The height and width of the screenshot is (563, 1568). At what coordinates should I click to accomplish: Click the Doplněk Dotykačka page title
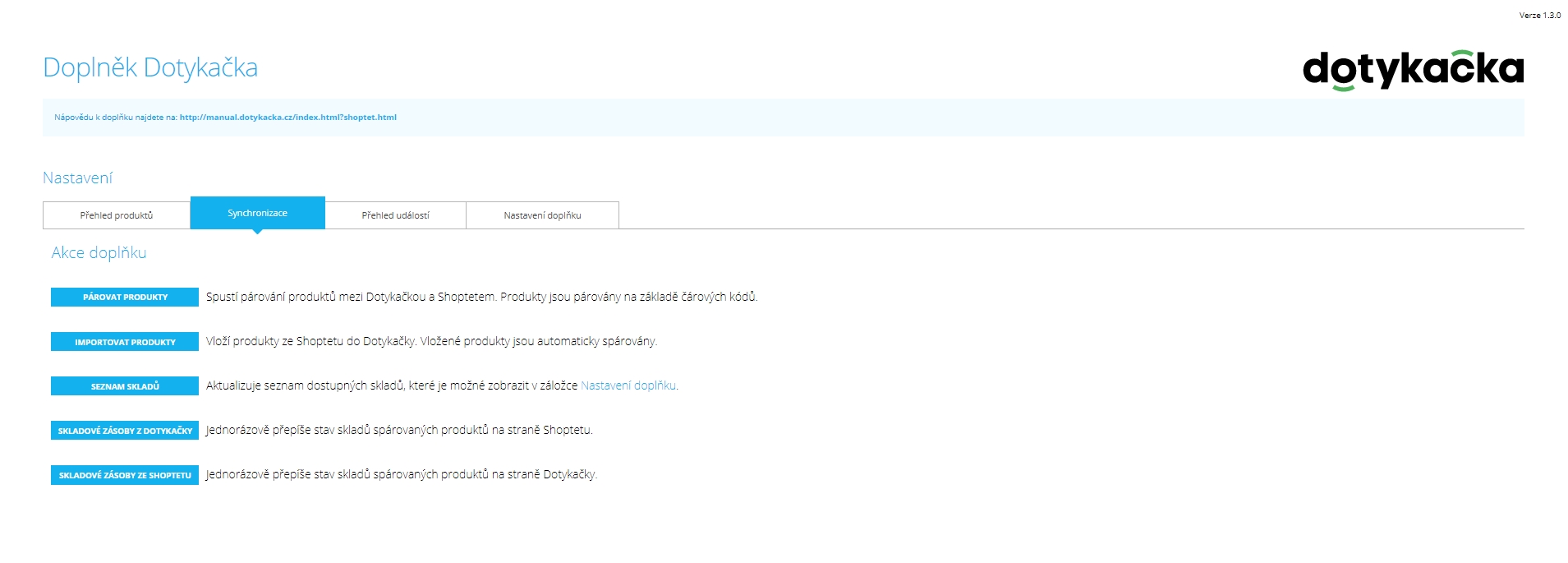point(150,67)
